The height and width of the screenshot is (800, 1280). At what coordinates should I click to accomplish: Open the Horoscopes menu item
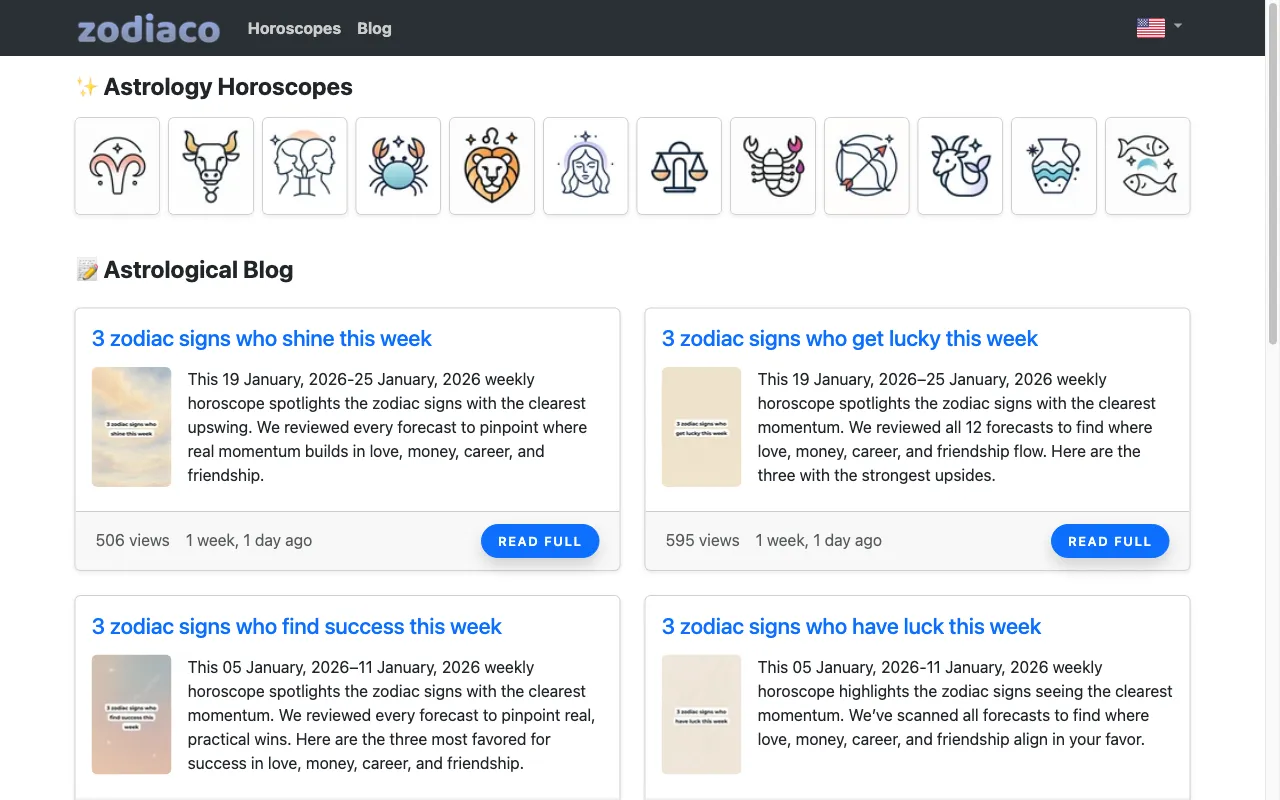coord(294,28)
